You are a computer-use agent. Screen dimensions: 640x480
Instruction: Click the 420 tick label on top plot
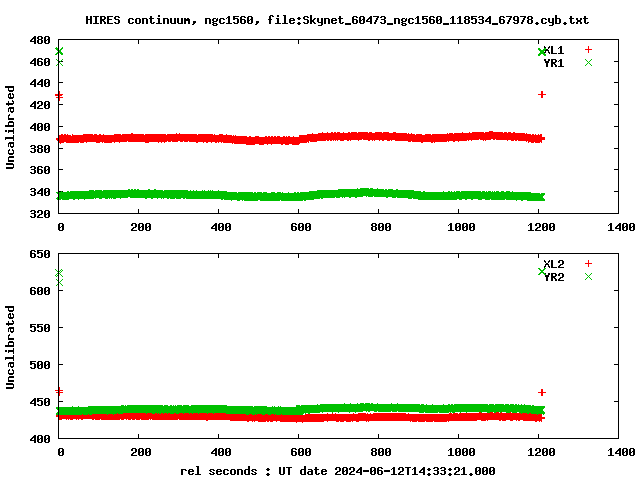(x=40, y=105)
